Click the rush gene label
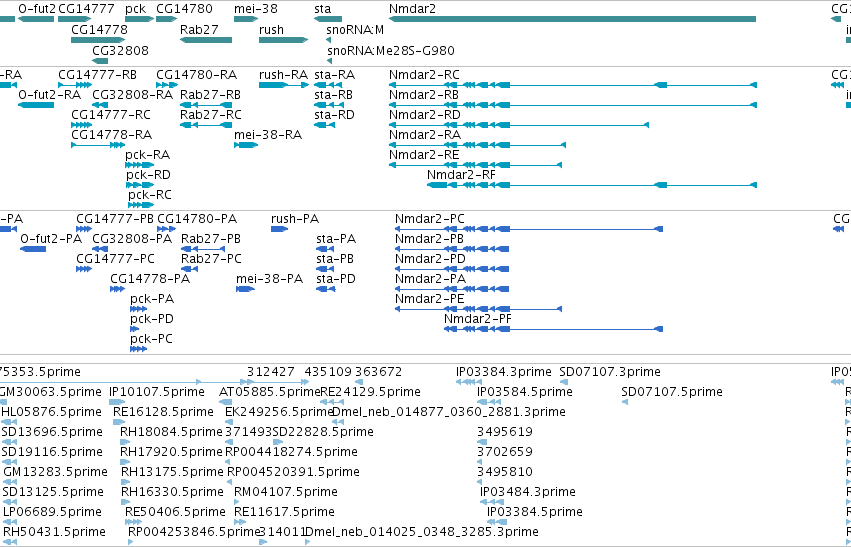 (271, 29)
